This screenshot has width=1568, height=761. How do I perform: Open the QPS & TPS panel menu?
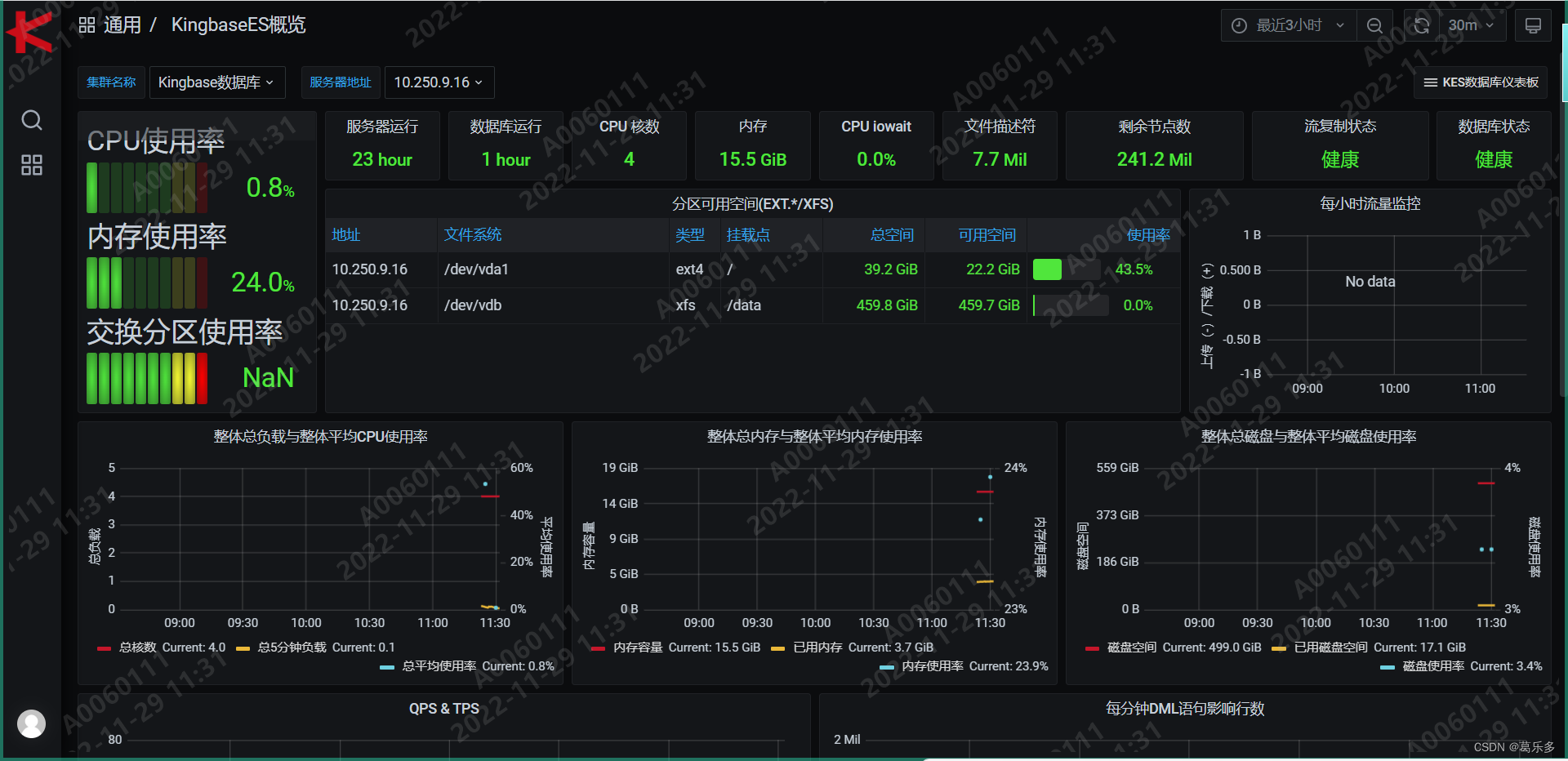click(444, 709)
